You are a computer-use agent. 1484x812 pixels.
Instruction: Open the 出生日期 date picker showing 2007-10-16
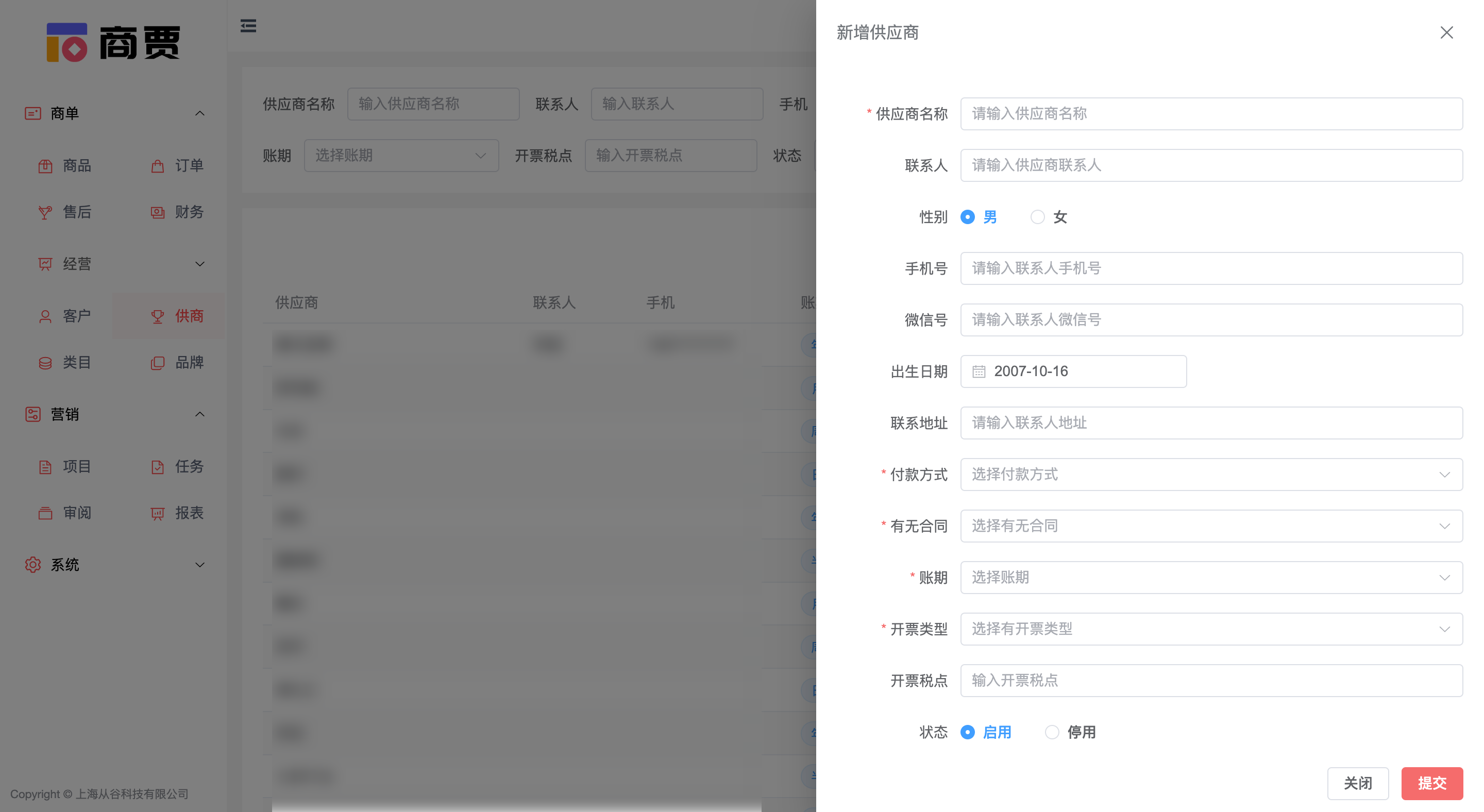pyautogui.click(x=1073, y=371)
